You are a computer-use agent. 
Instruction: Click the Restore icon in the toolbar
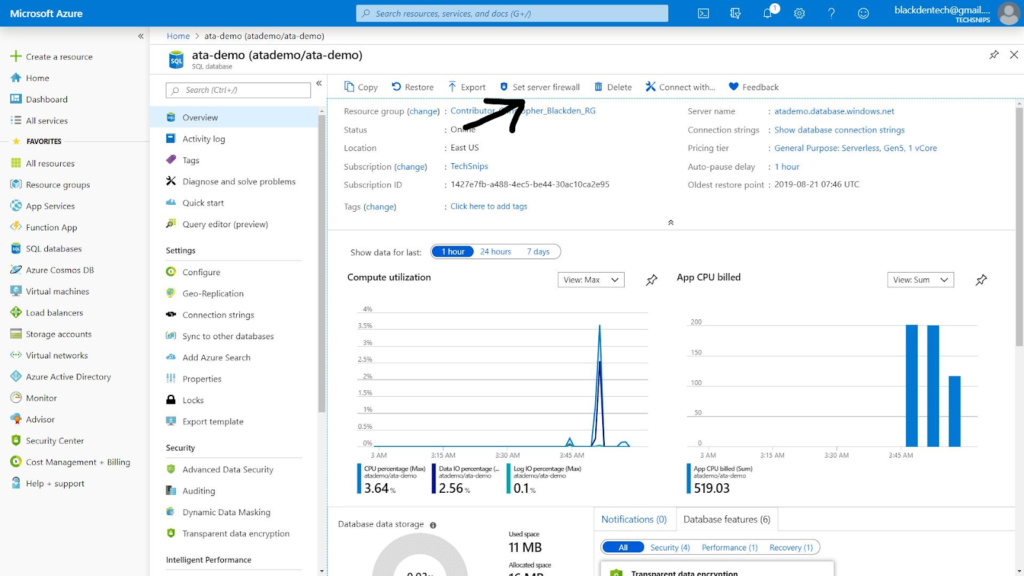point(411,86)
